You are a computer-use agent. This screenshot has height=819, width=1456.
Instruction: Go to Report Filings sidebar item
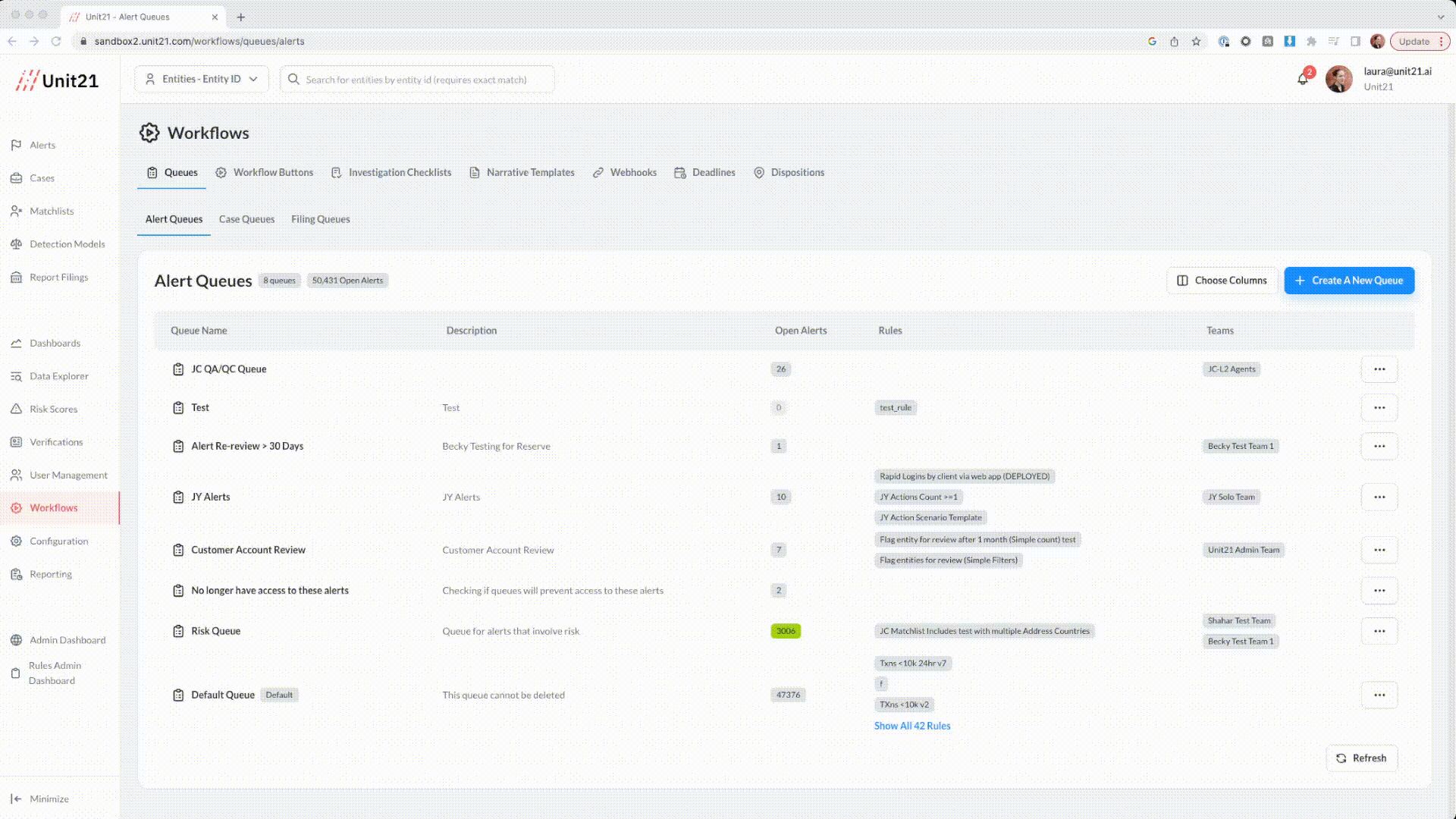click(58, 278)
